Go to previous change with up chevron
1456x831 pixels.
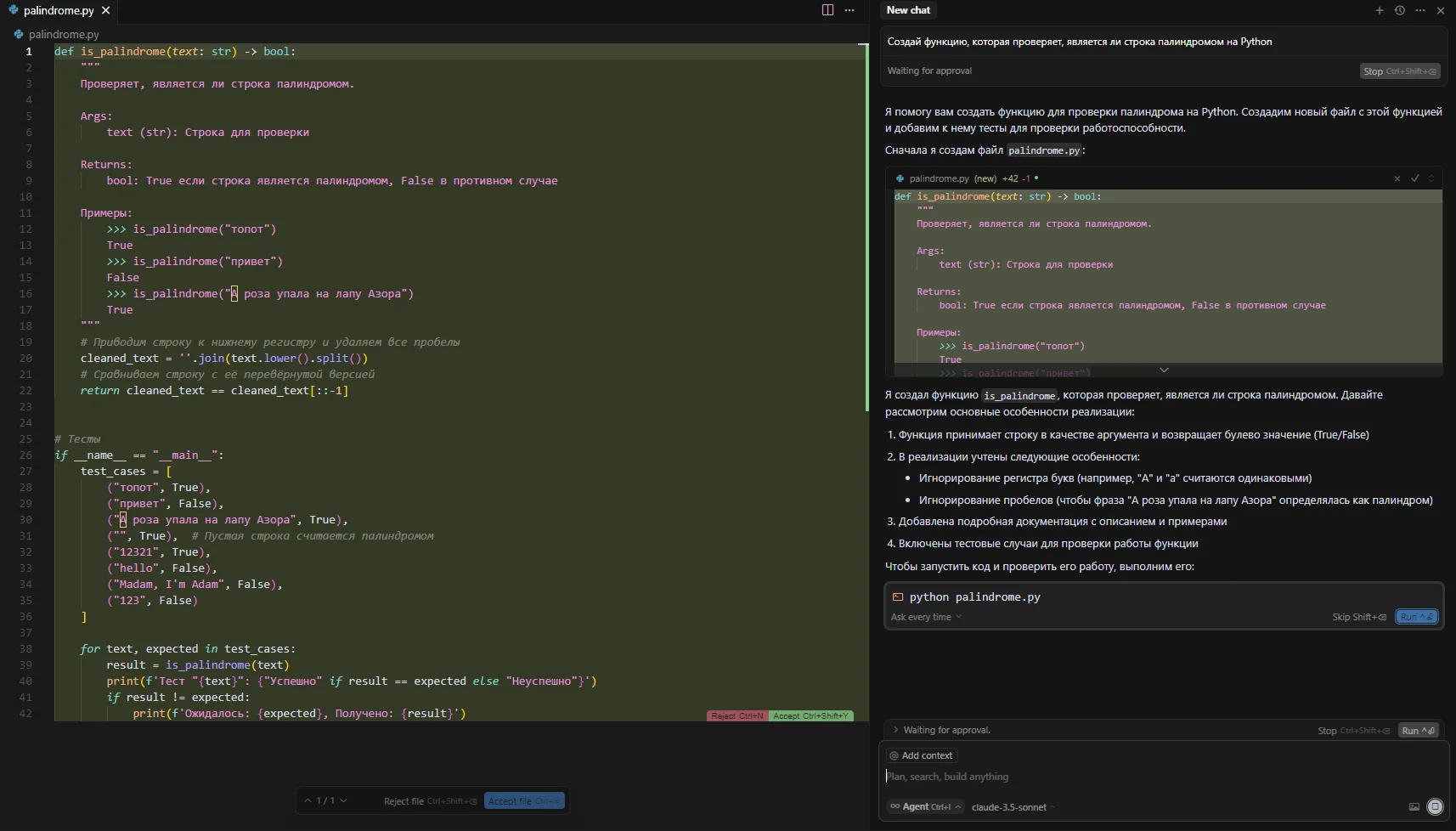point(308,800)
